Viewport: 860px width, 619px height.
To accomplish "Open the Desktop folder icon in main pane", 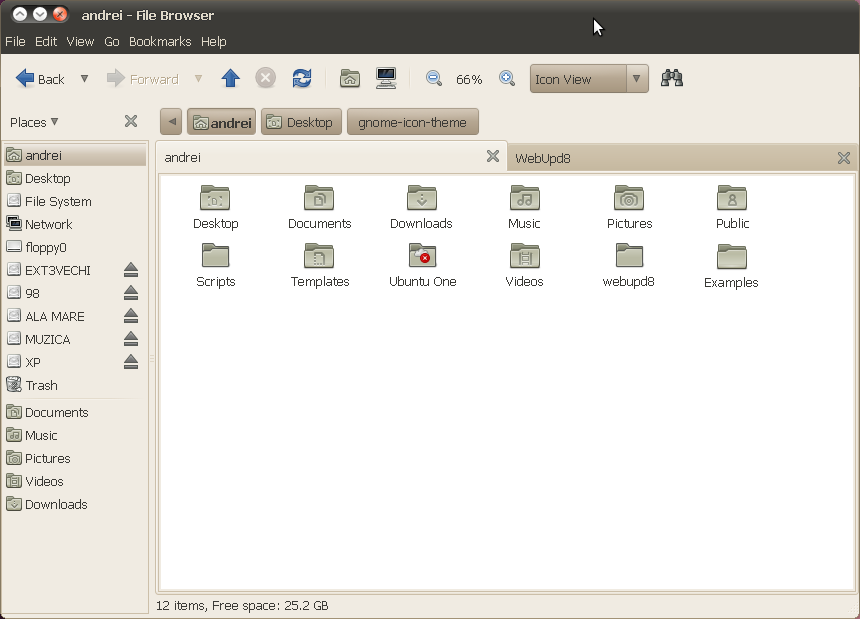I will (x=215, y=198).
